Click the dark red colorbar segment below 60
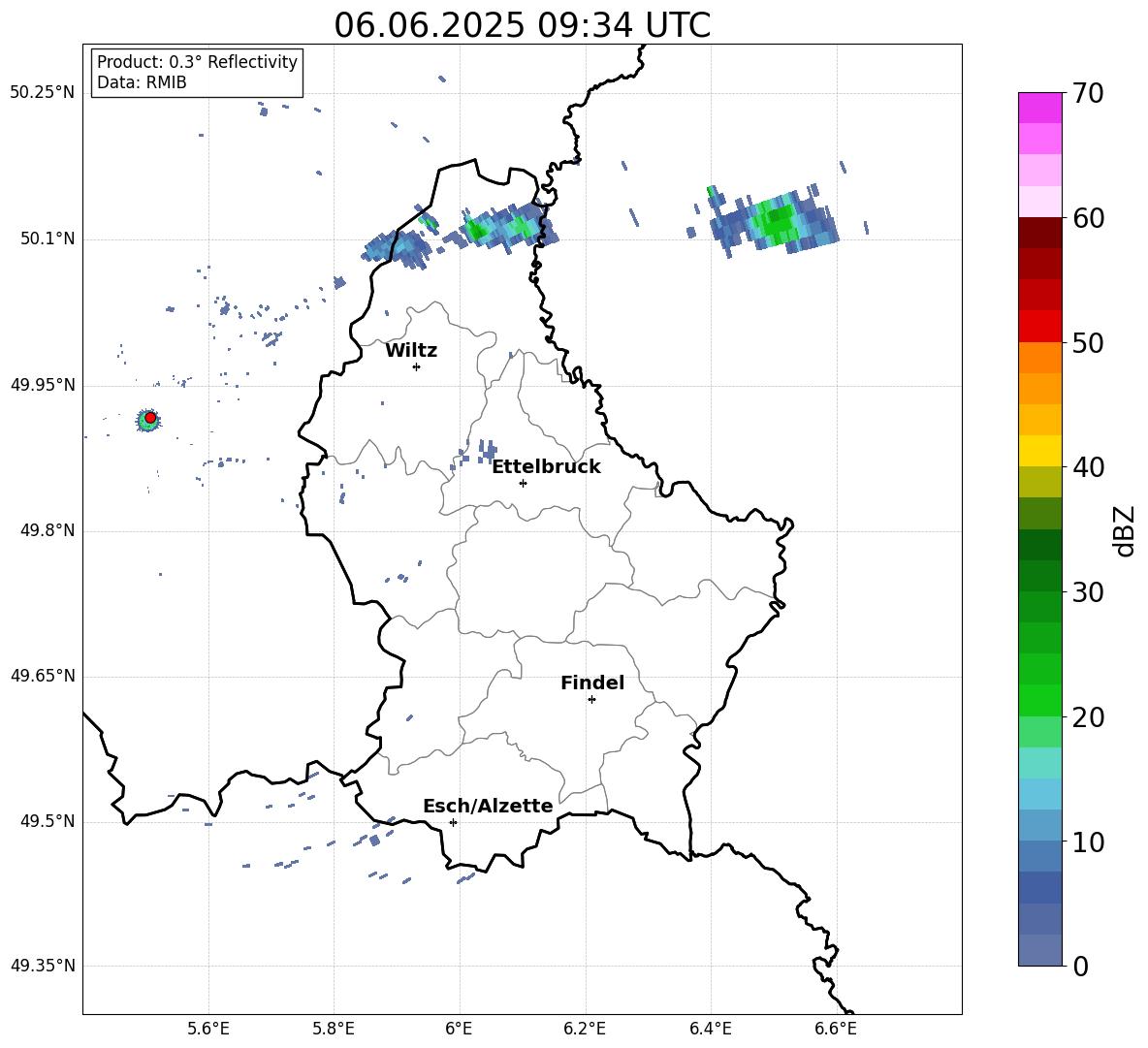 [x=1040, y=233]
